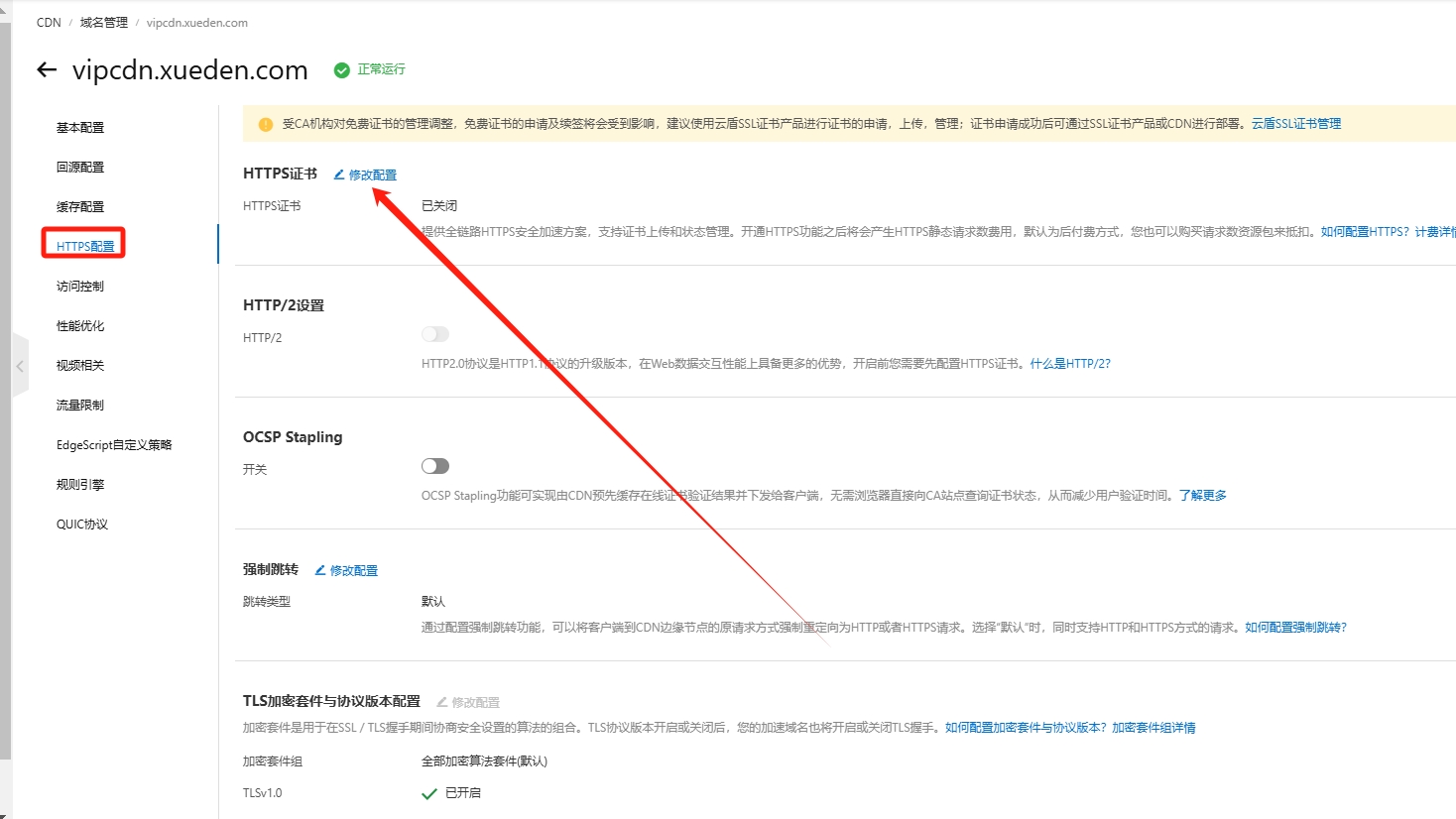Click the green 正常运行 status icon
Image resolution: width=1456 pixels, height=819 pixels.
(x=342, y=69)
